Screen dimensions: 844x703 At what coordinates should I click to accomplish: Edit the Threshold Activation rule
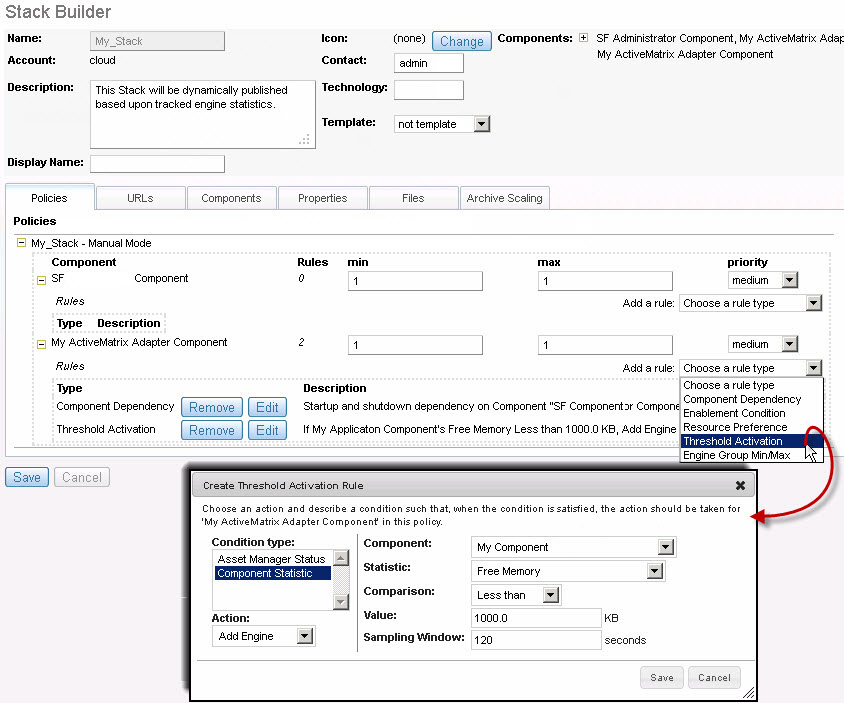click(266, 430)
